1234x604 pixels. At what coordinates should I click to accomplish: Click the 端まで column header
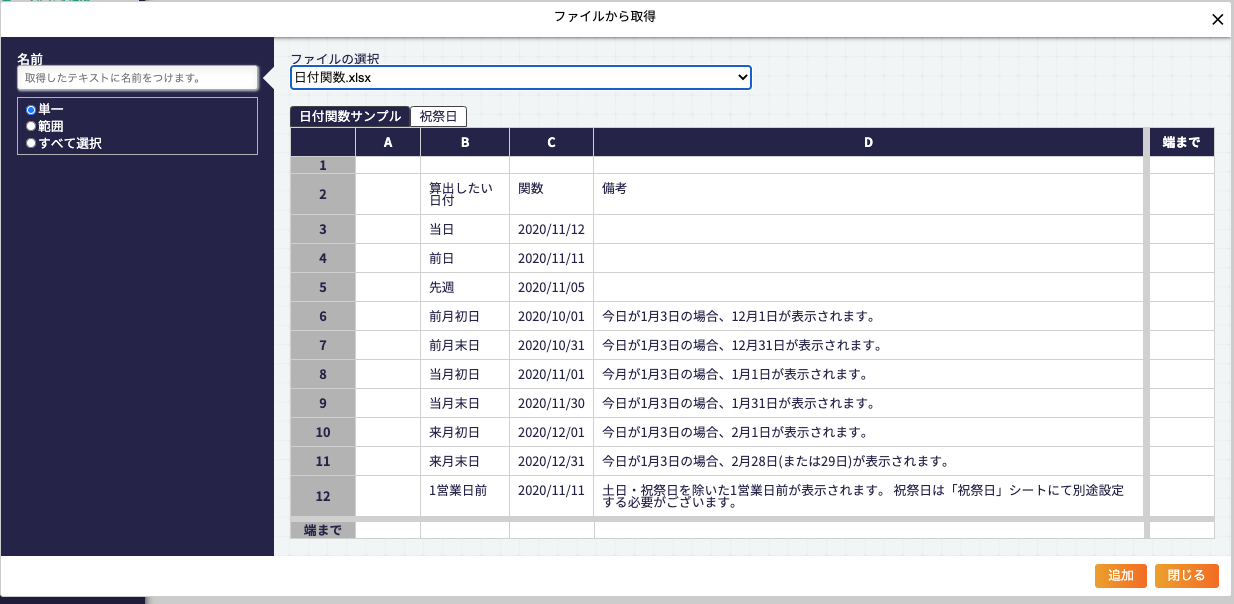1182,142
